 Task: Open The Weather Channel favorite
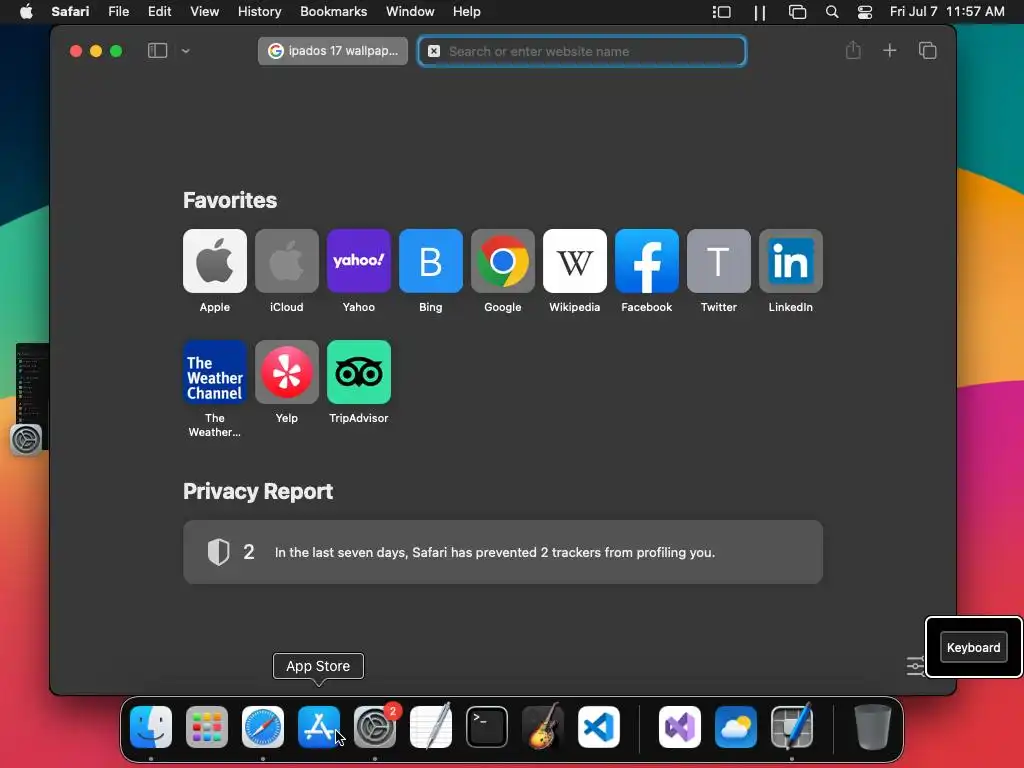pos(215,372)
